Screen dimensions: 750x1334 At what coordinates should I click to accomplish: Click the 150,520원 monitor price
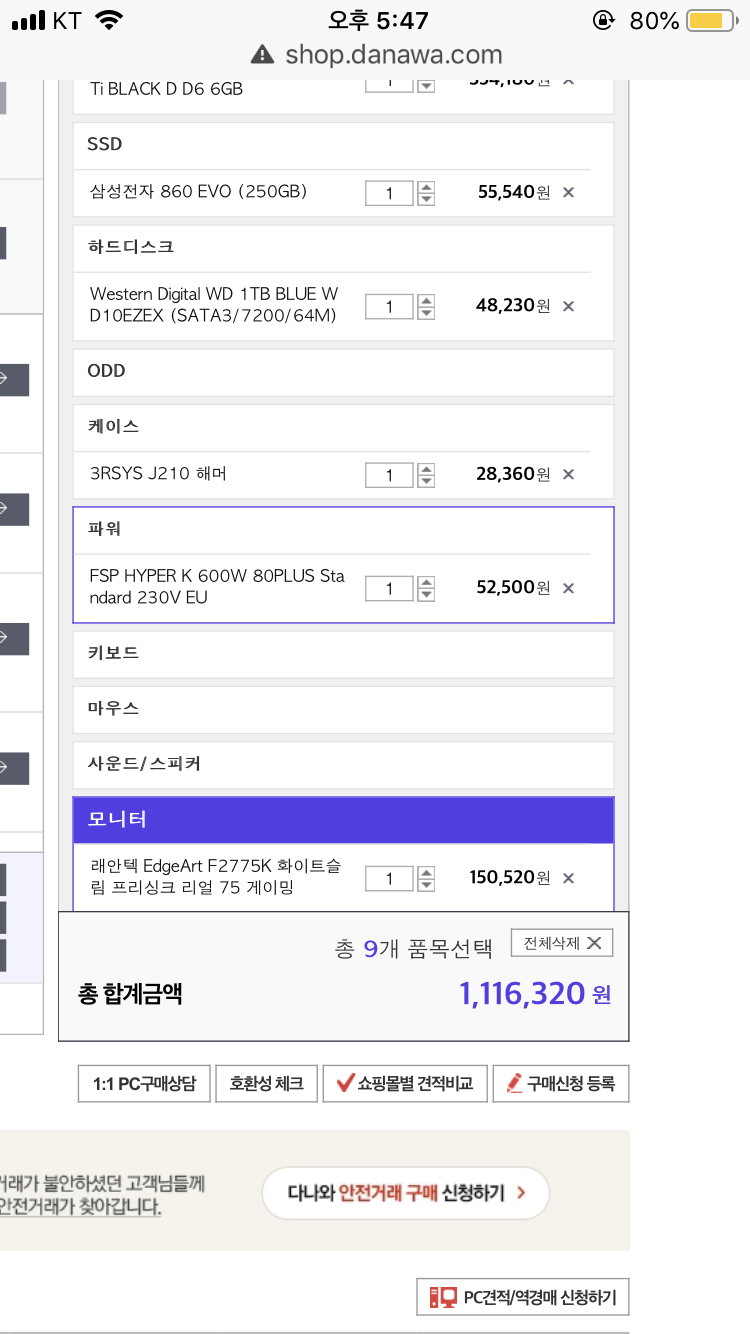pyautogui.click(x=510, y=878)
